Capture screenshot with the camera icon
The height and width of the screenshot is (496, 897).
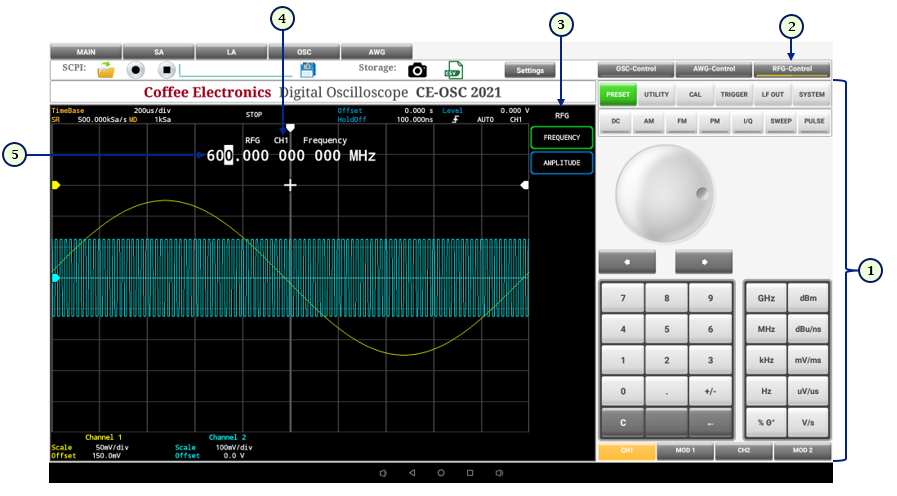click(x=418, y=70)
